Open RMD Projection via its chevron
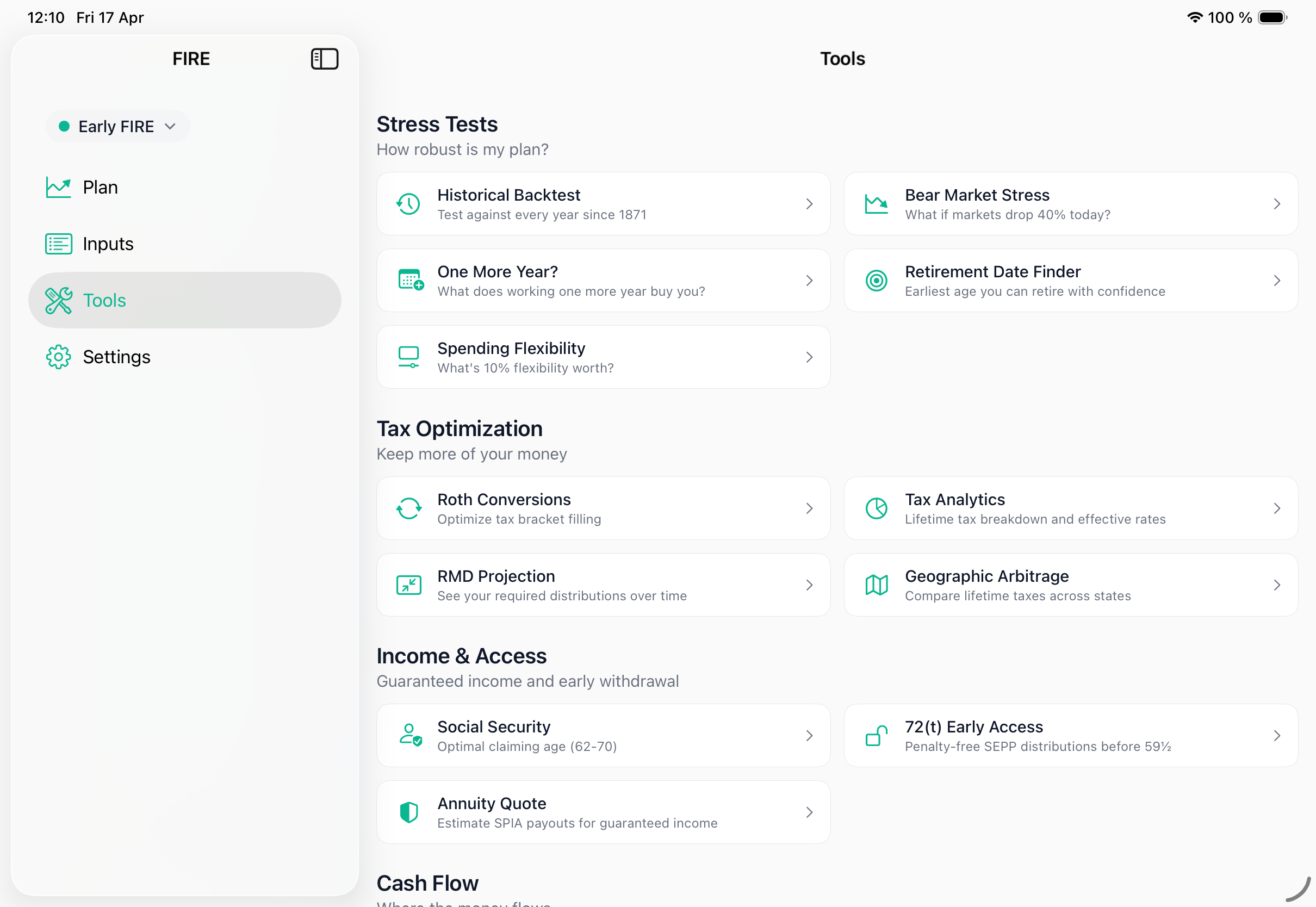This screenshot has height=907, width=1316. click(809, 585)
